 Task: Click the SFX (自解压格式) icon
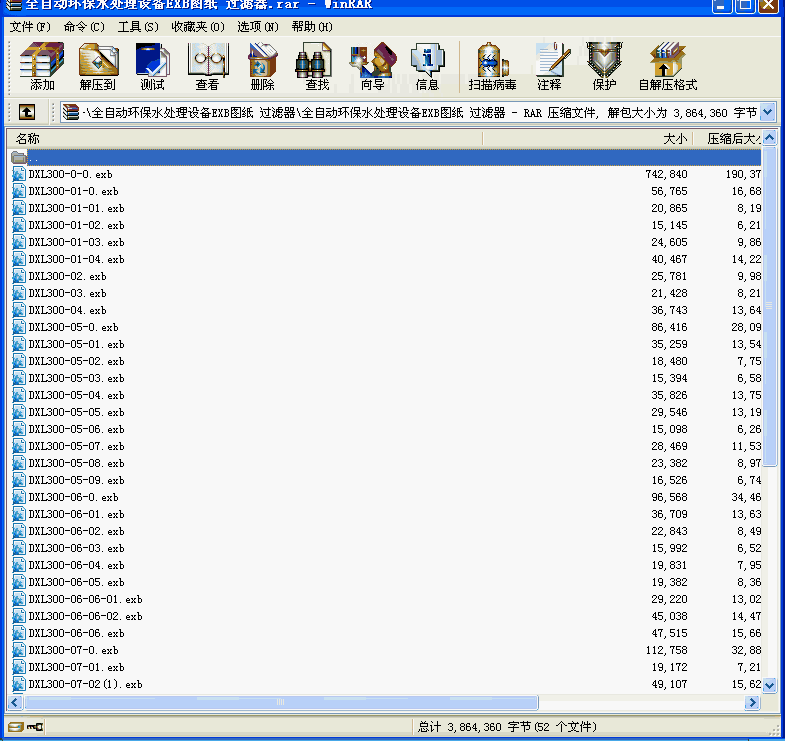coord(668,66)
